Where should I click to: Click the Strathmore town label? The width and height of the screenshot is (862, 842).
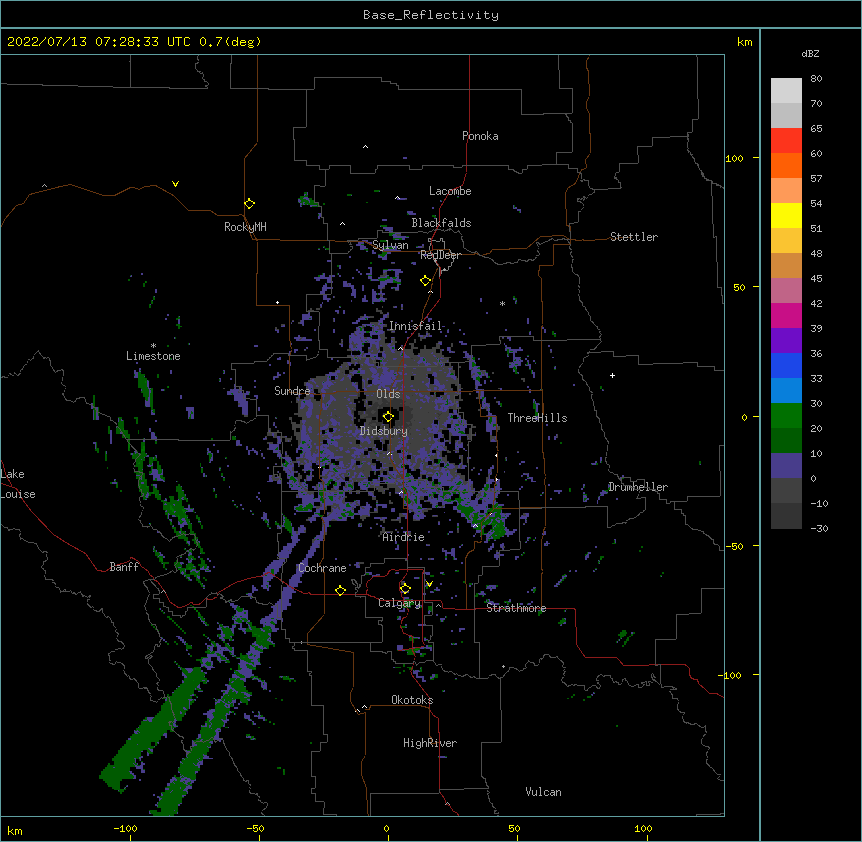(x=516, y=608)
